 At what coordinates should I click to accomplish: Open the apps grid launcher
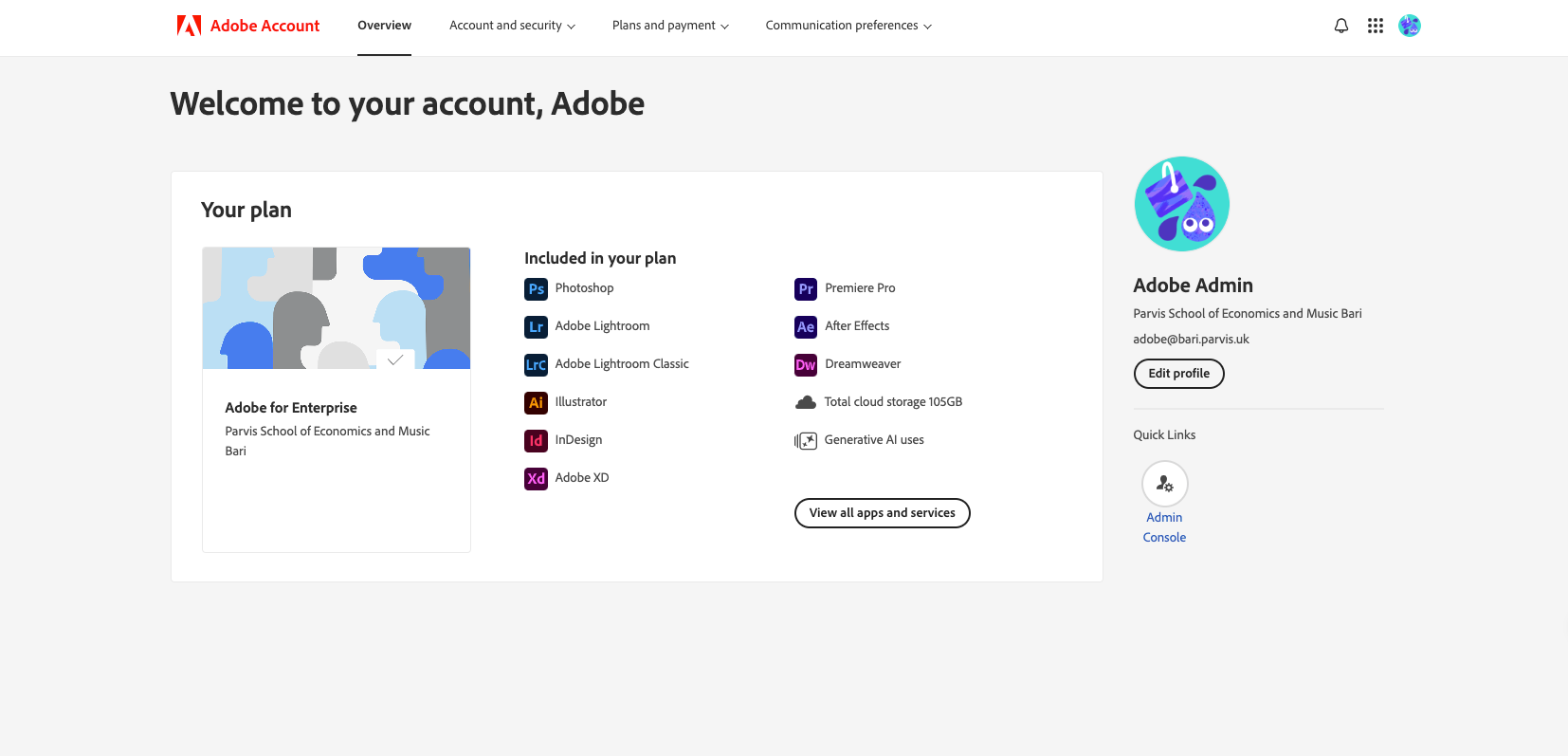coord(1376,26)
